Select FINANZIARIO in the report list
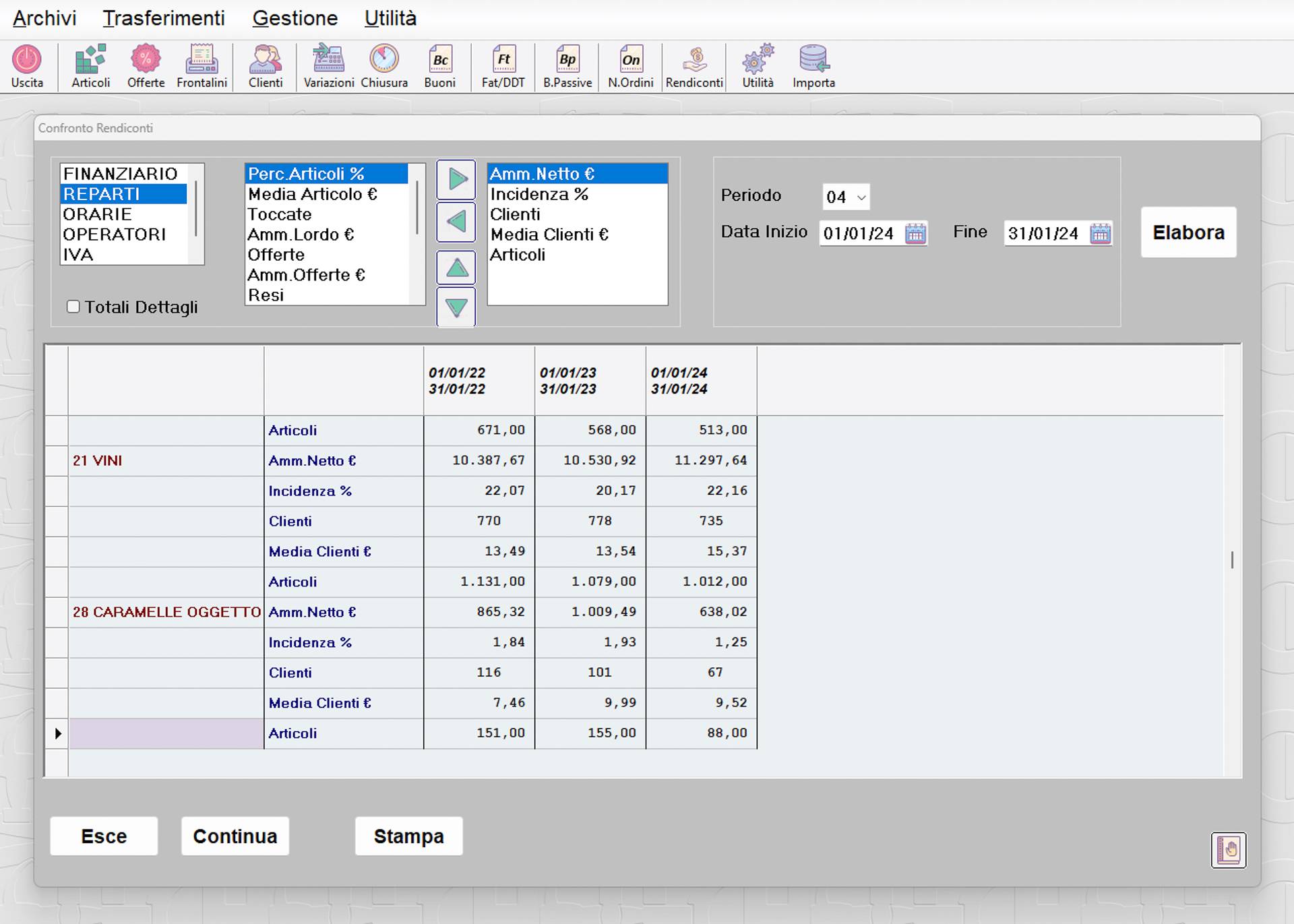The height and width of the screenshot is (924, 1294). coord(123,174)
